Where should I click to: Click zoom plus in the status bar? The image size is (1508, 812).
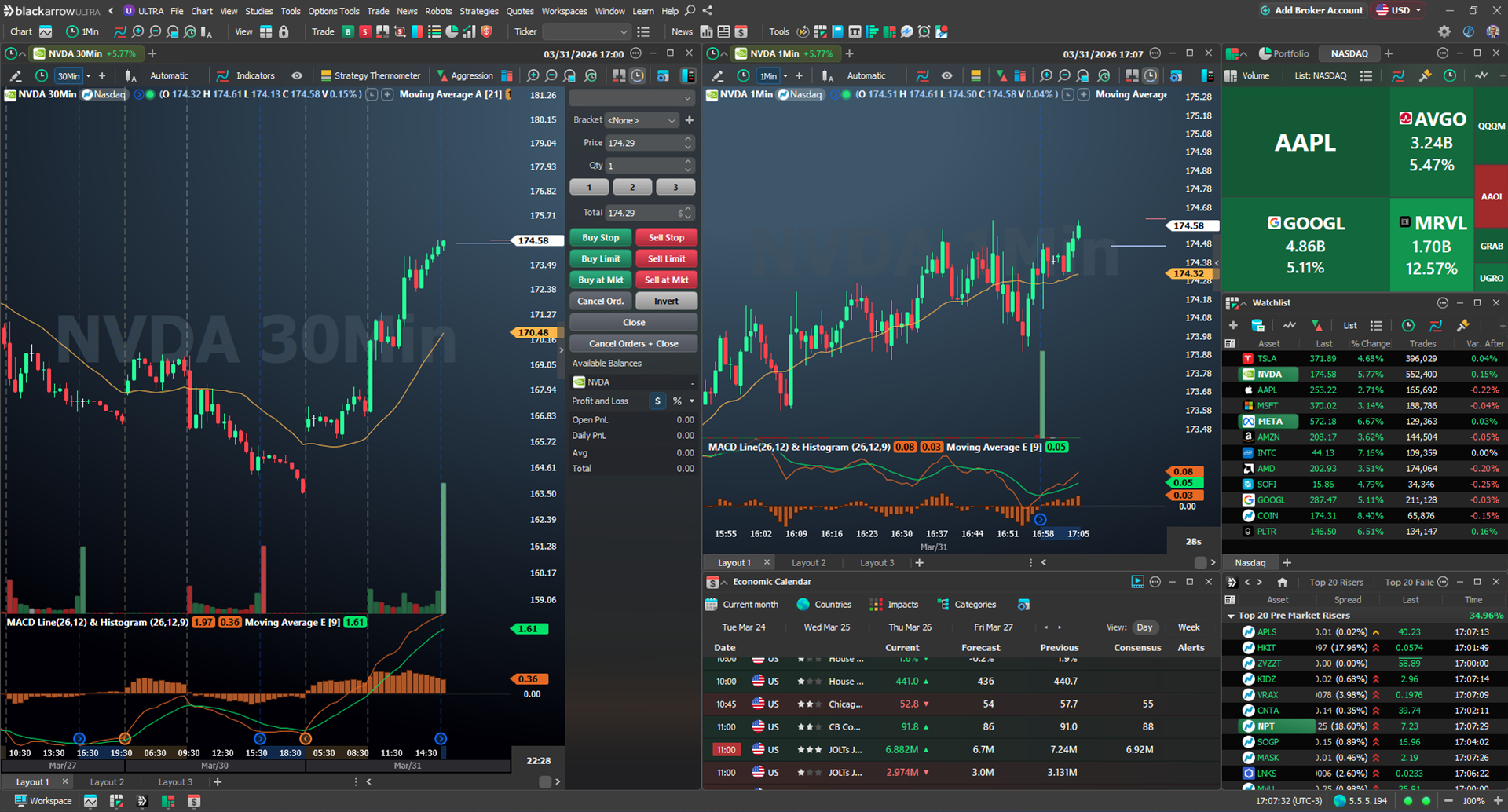click(1496, 801)
